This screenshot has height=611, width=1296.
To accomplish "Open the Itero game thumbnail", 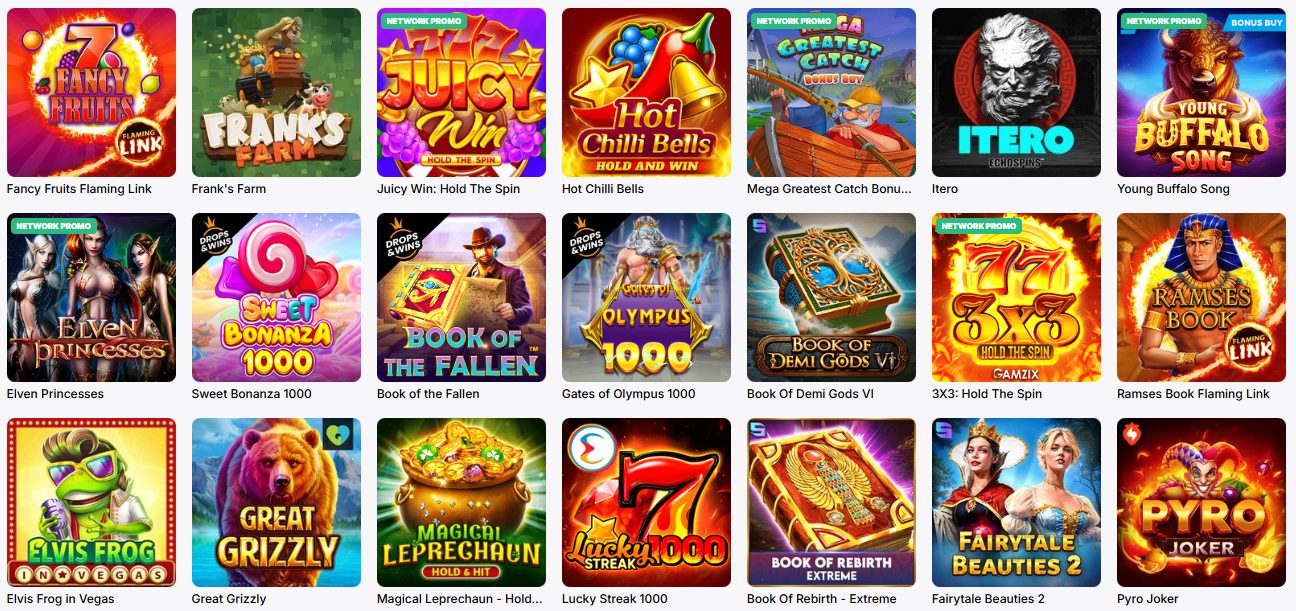I will coord(1016,92).
